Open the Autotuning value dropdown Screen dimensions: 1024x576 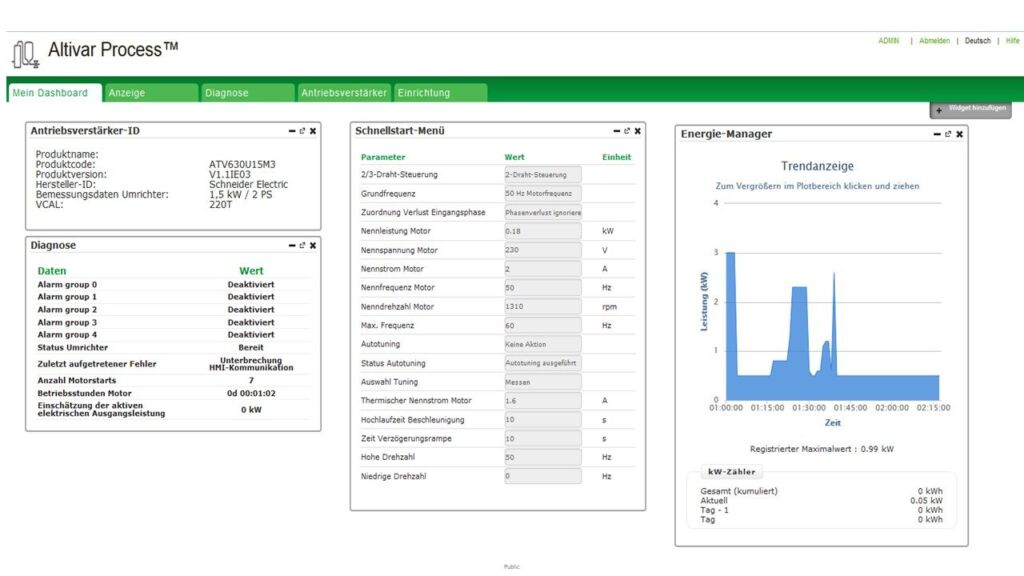(542, 344)
